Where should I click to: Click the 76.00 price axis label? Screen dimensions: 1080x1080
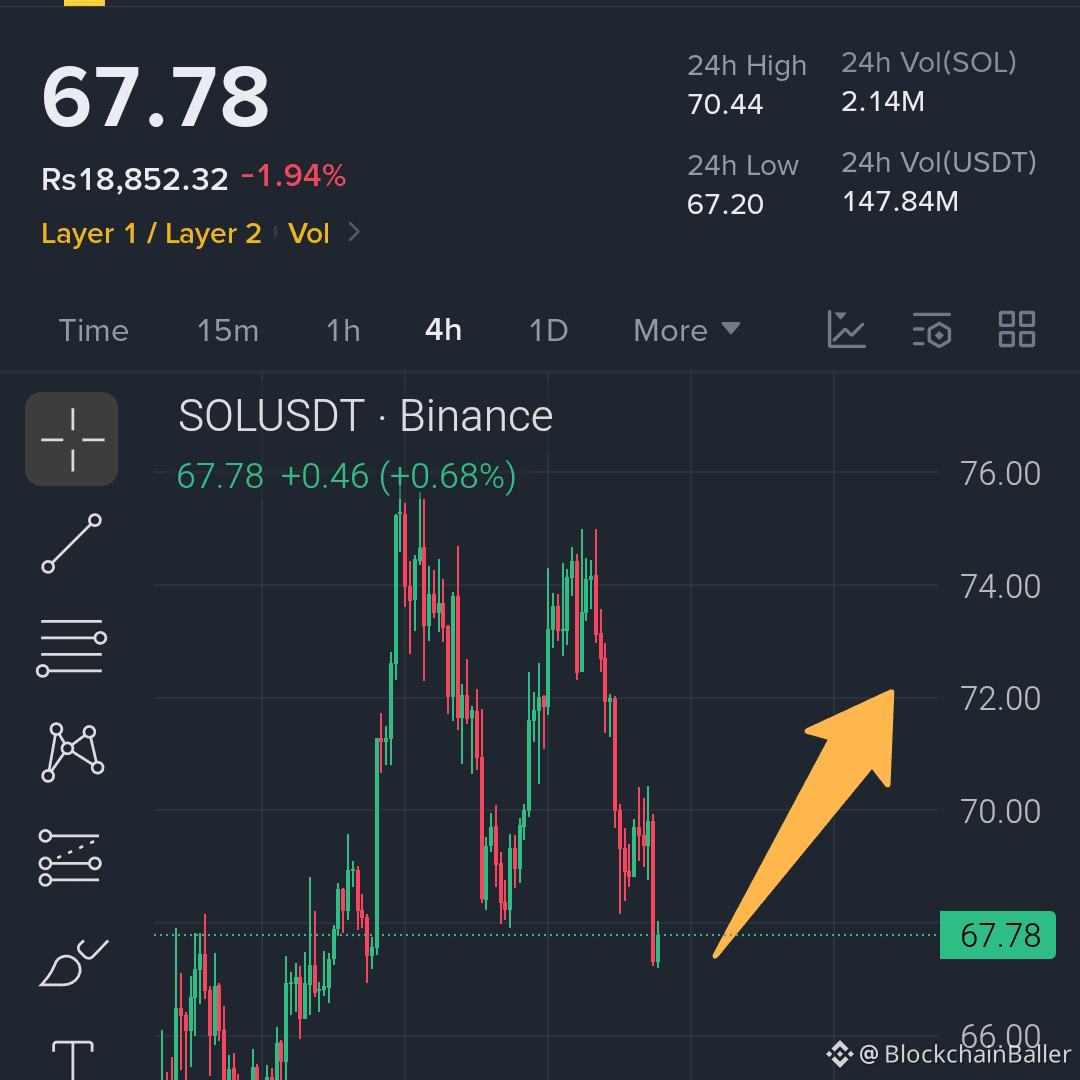1000,474
